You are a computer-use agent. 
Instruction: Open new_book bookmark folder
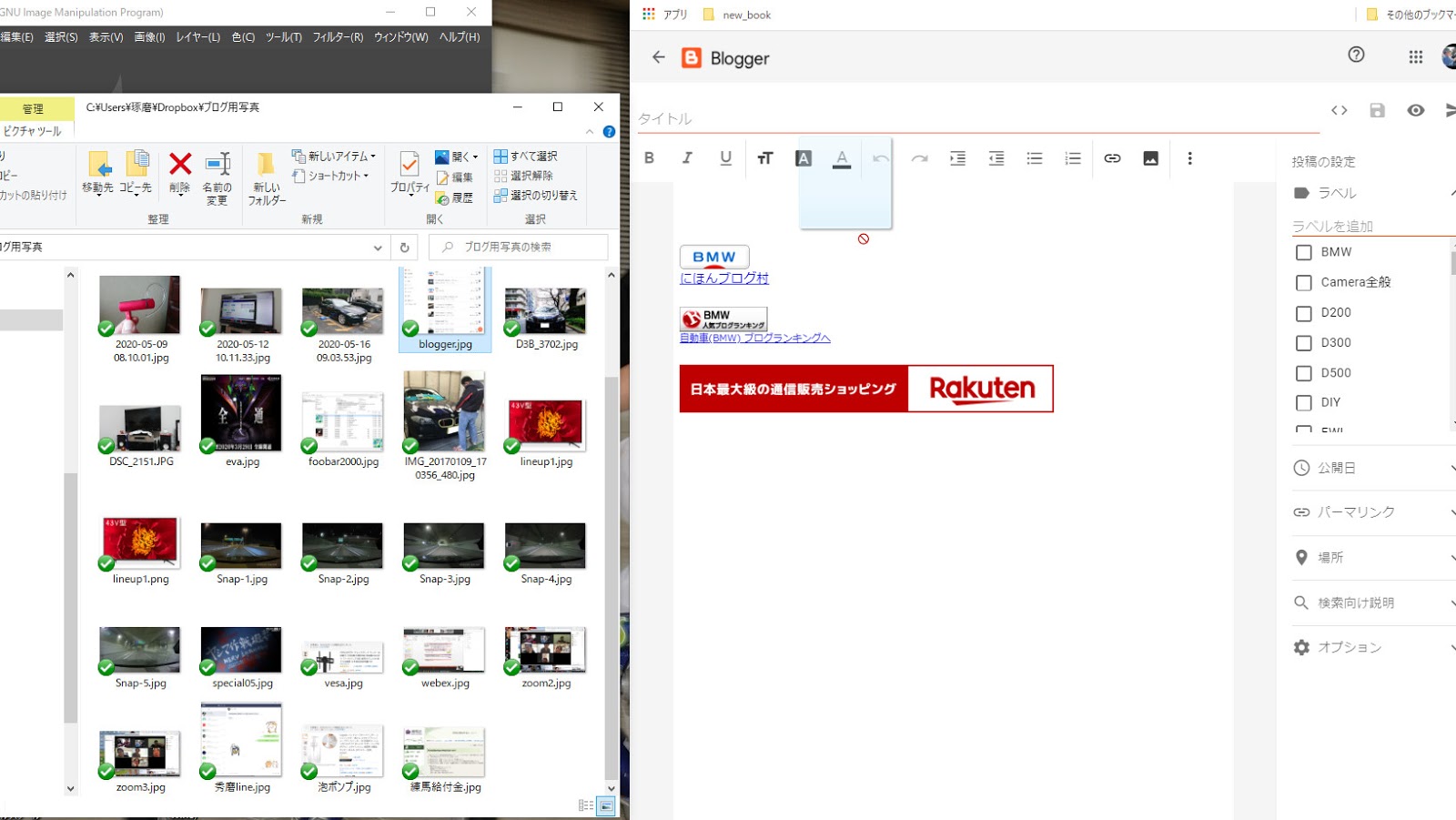tap(737, 15)
